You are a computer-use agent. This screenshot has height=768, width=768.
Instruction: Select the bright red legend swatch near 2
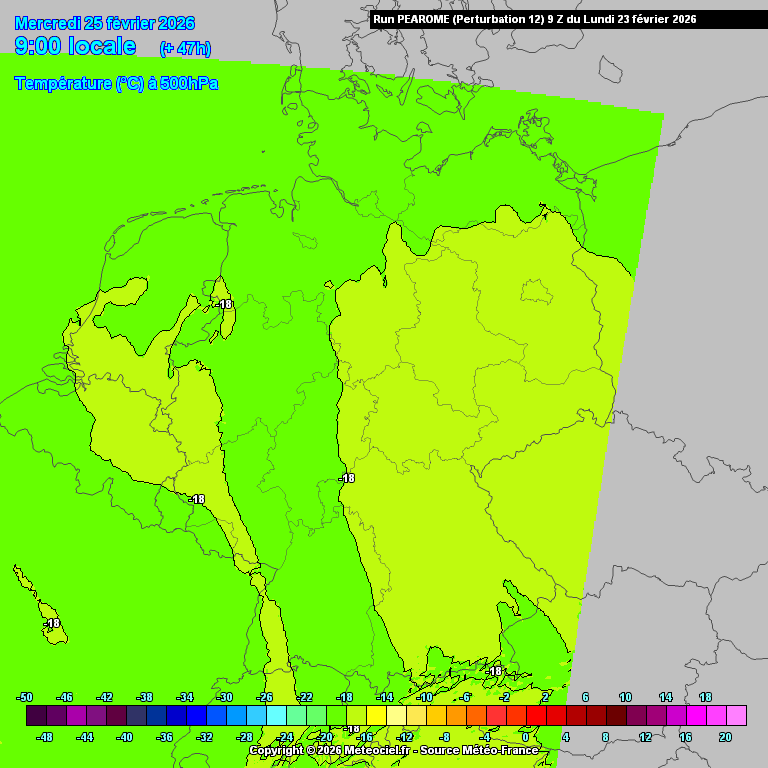pyautogui.click(x=556, y=716)
